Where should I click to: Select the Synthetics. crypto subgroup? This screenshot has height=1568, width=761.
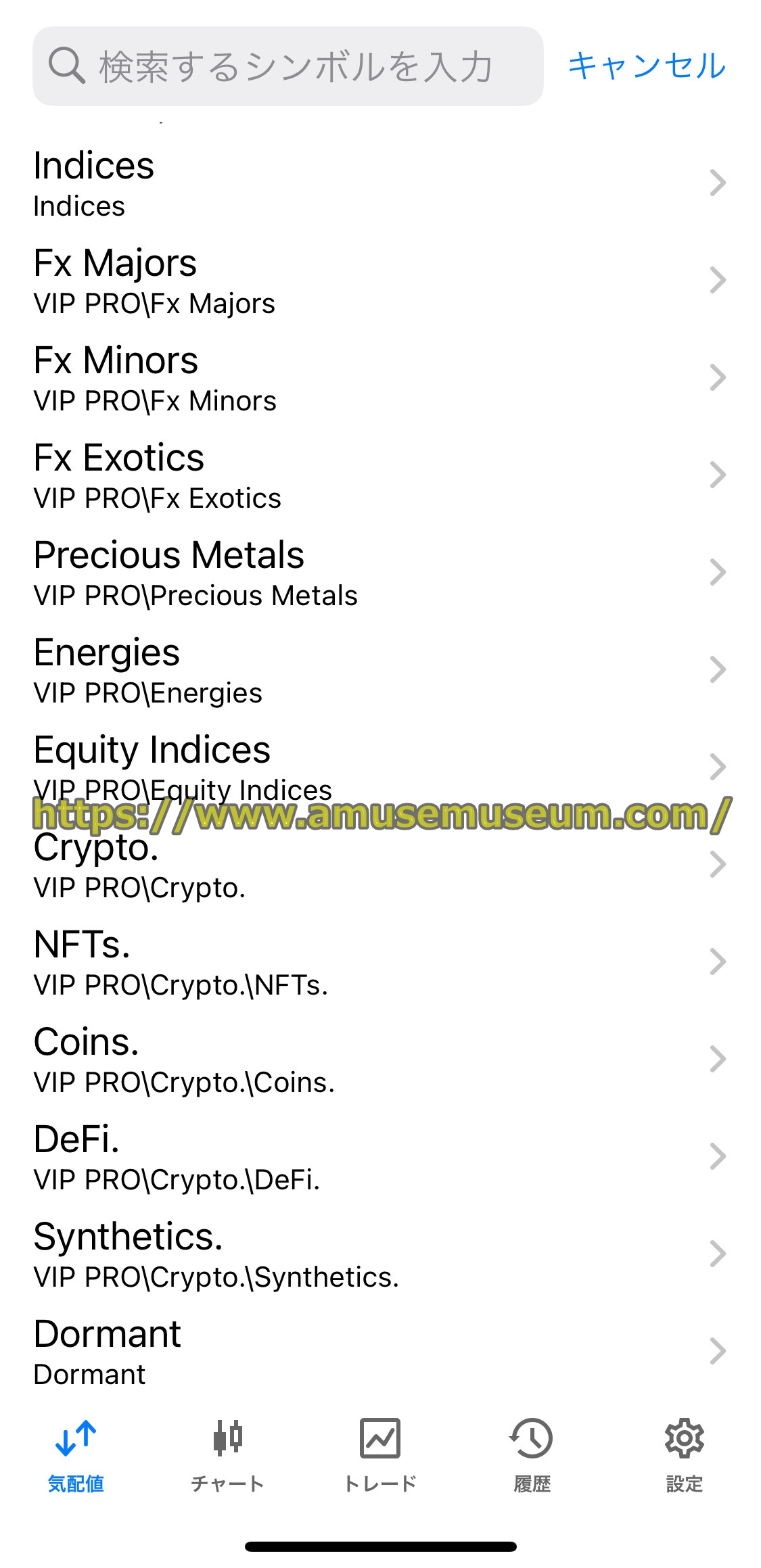coord(380,1254)
